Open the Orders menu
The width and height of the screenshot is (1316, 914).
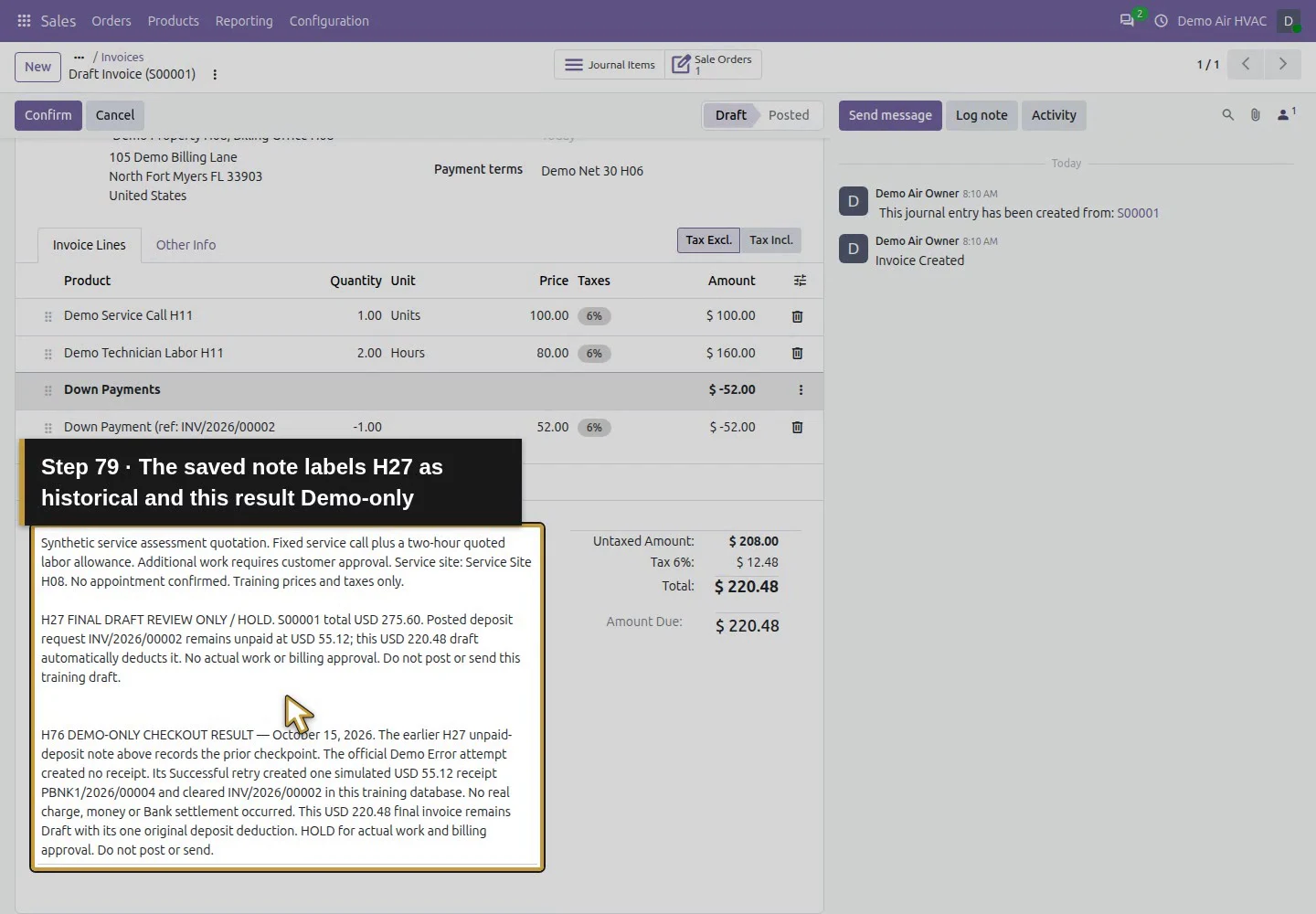pos(111,21)
